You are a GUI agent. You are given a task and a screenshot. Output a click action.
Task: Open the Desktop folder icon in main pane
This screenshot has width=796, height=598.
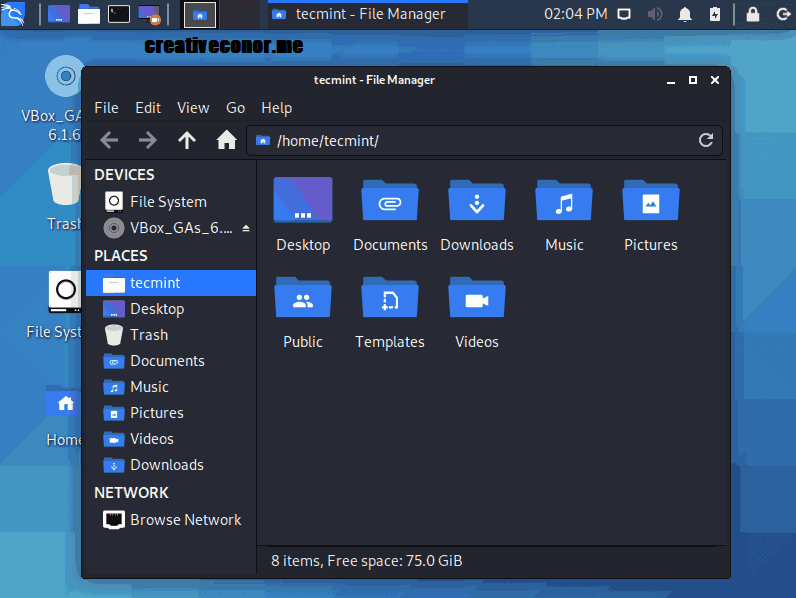click(303, 200)
